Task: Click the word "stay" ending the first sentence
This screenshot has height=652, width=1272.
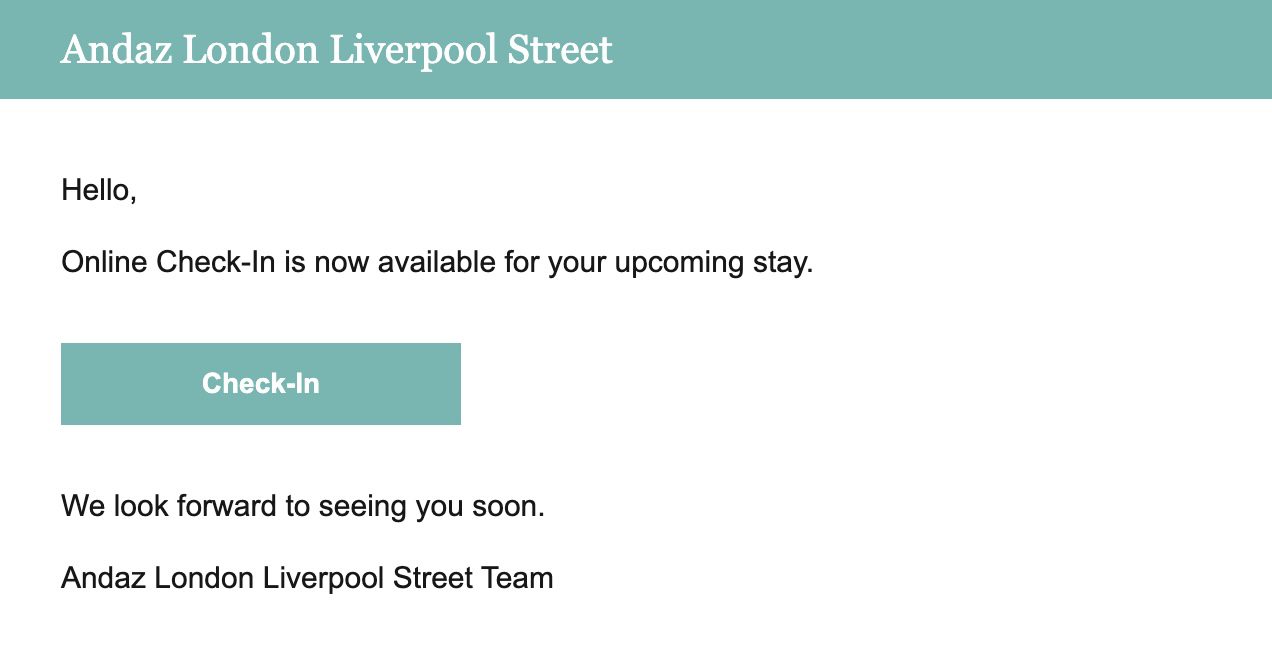Action: pos(782,262)
